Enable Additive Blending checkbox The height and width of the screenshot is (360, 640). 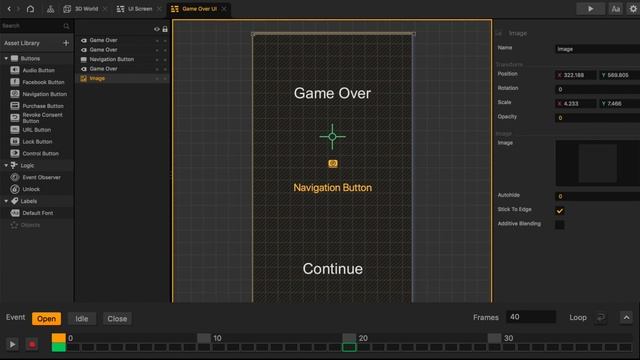pyautogui.click(x=560, y=224)
